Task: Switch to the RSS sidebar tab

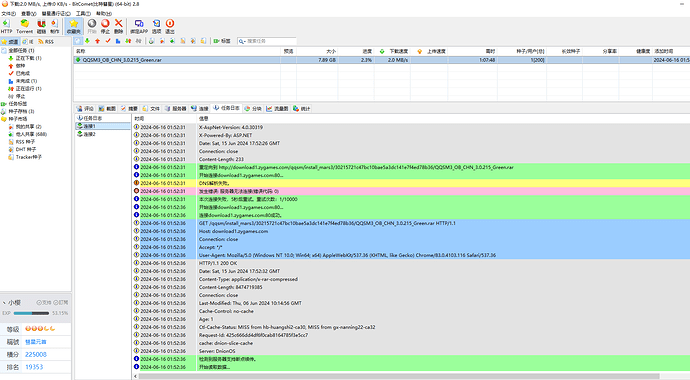Action: point(46,41)
